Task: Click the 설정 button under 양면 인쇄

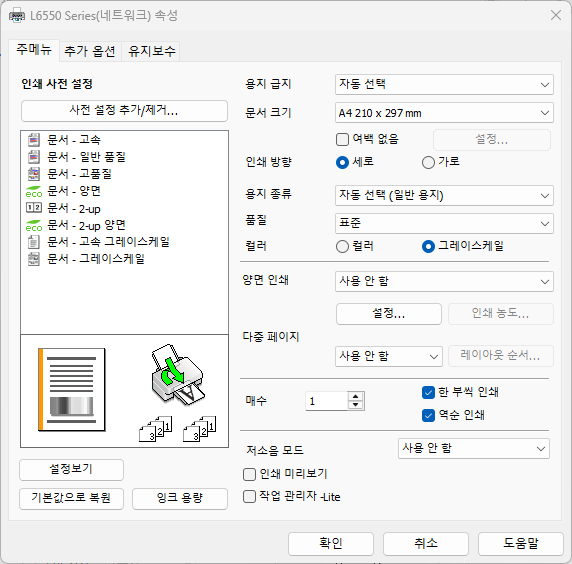Action: click(x=389, y=314)
